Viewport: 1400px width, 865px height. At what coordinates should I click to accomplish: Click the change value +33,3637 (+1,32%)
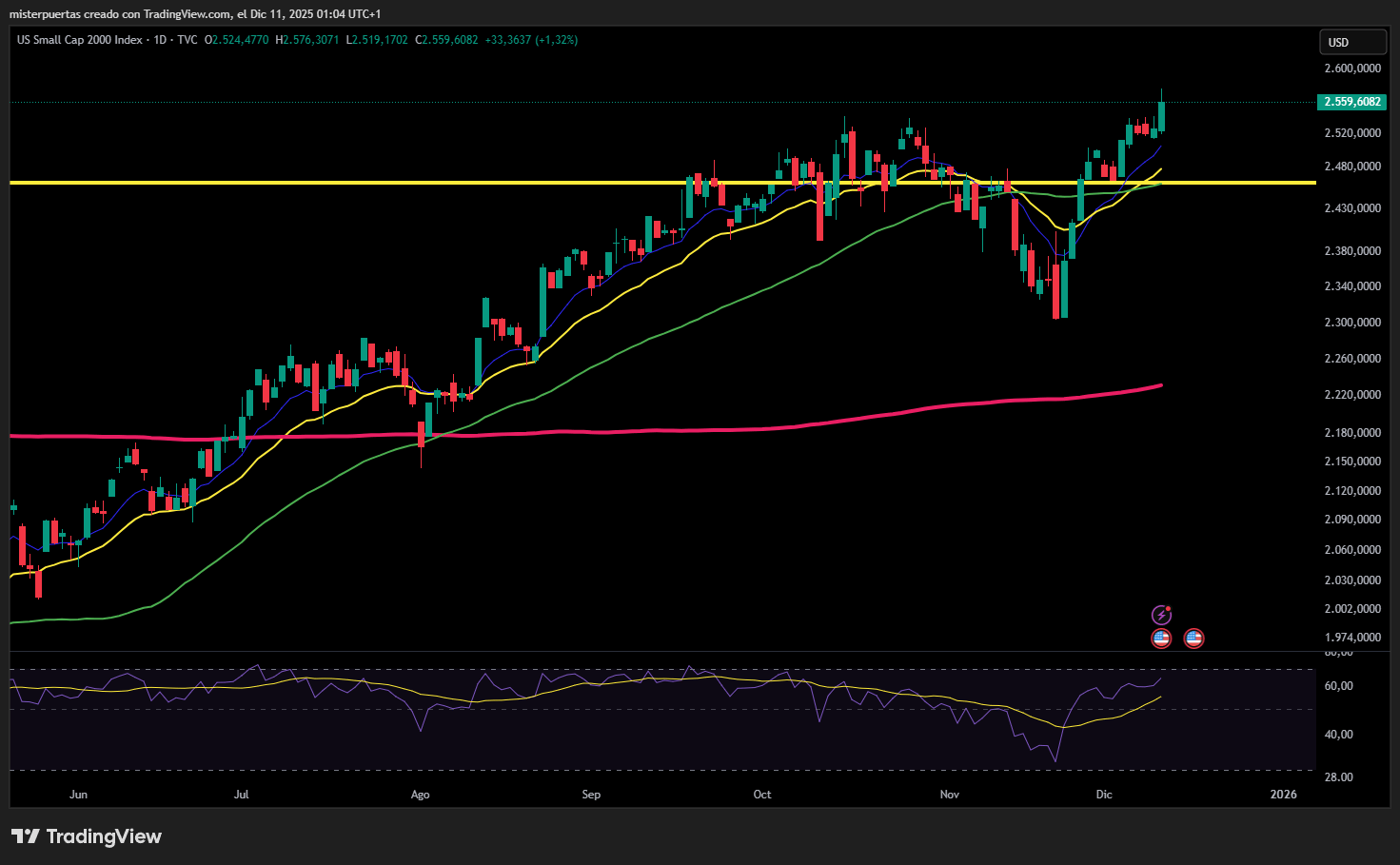click(x=531, y=40)
